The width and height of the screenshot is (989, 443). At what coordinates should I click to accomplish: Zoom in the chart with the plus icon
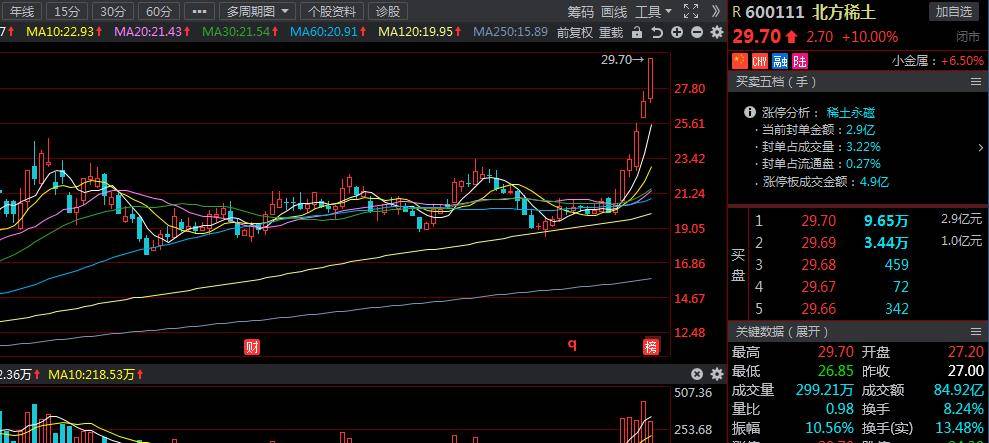coord(677,32)
